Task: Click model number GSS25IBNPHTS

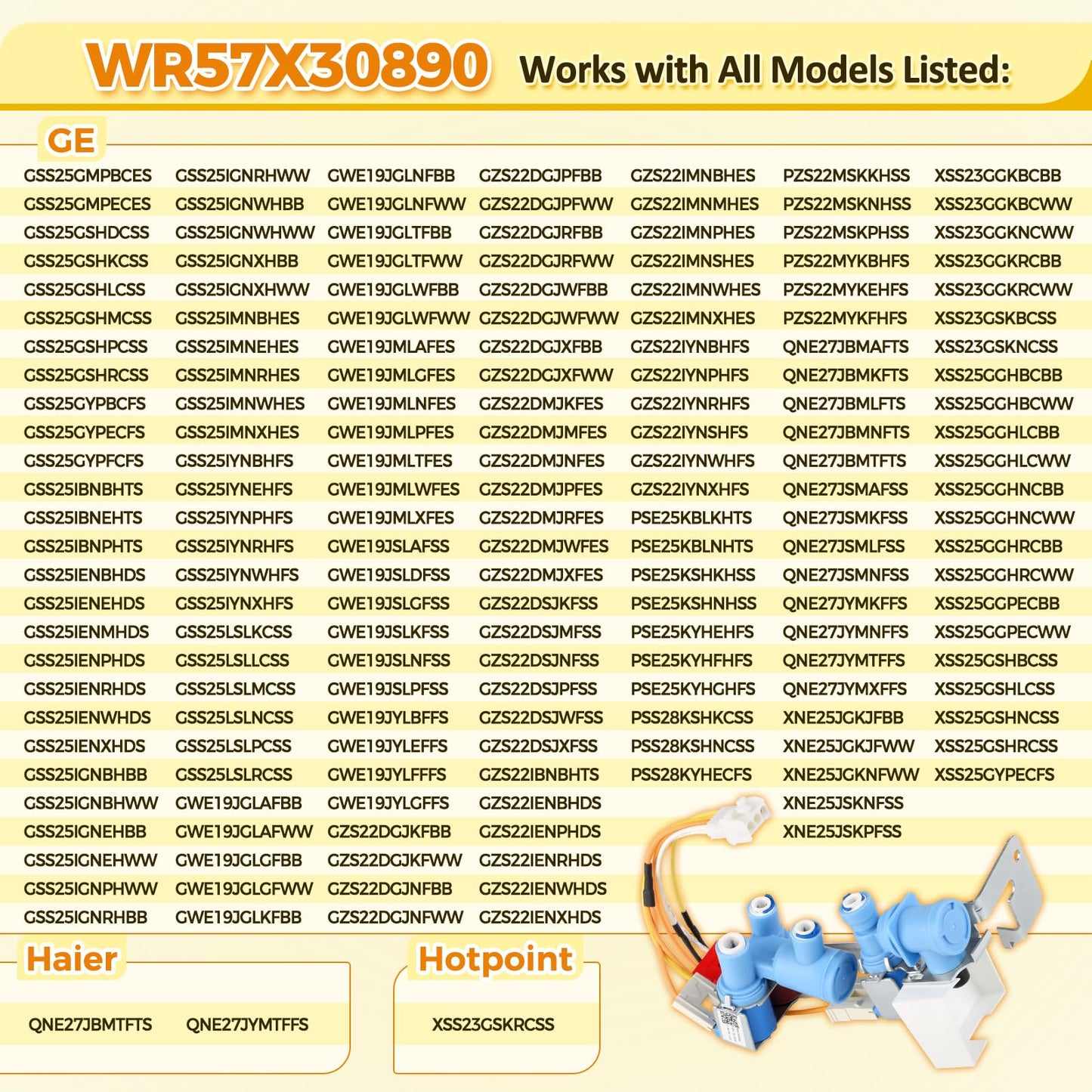Action: [83, 546]
